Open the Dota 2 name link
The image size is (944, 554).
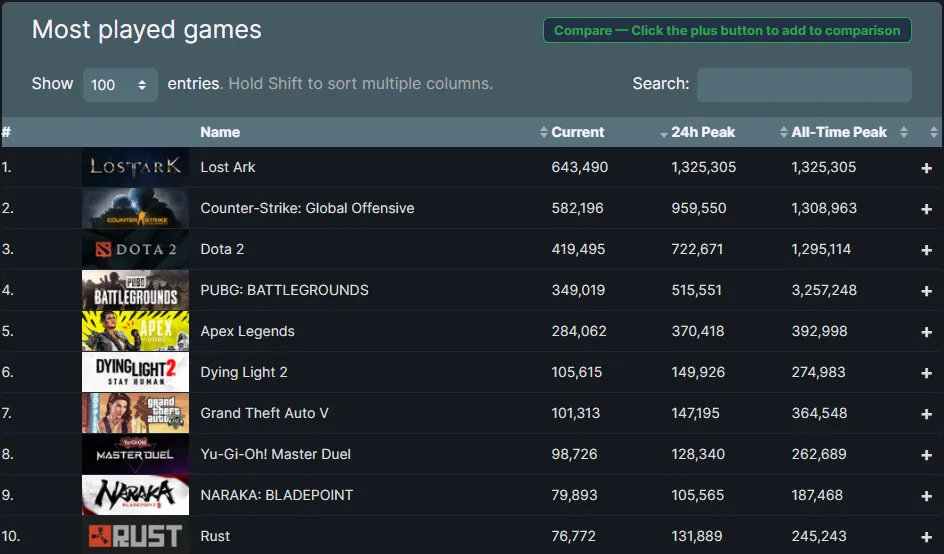click(222, 249)
